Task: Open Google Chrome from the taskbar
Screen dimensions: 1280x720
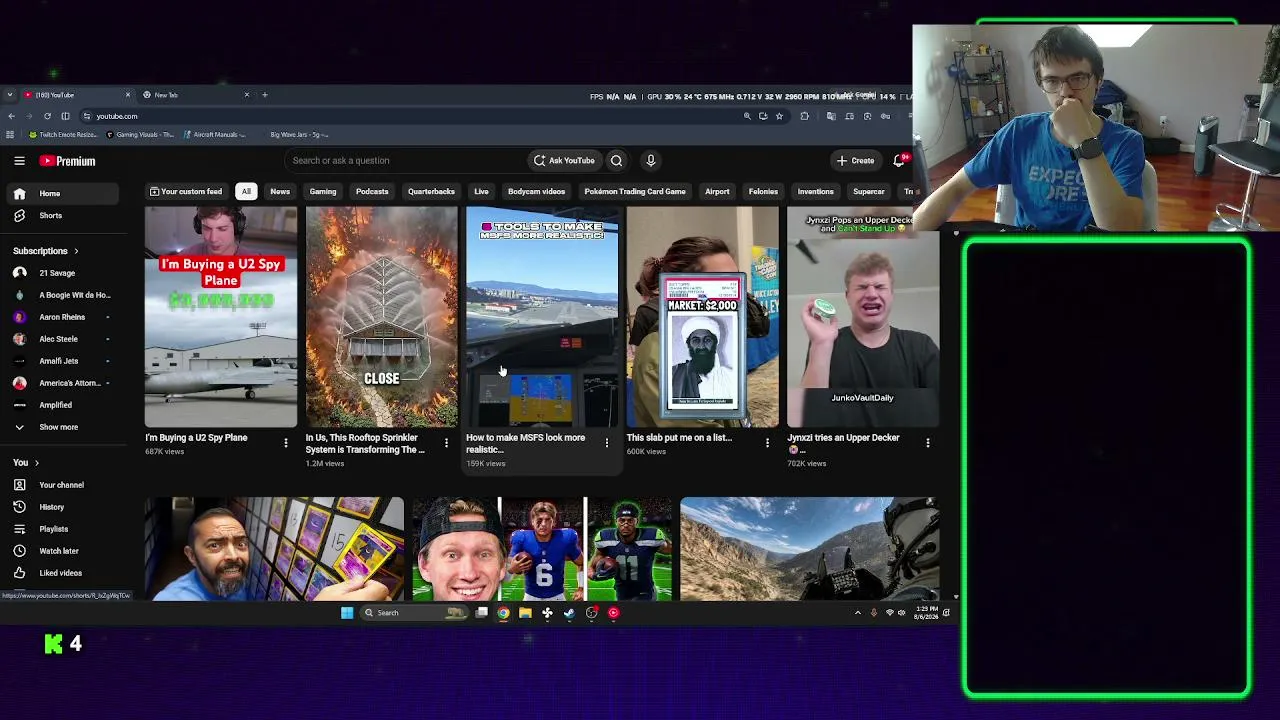Action: tap(503, 613)
